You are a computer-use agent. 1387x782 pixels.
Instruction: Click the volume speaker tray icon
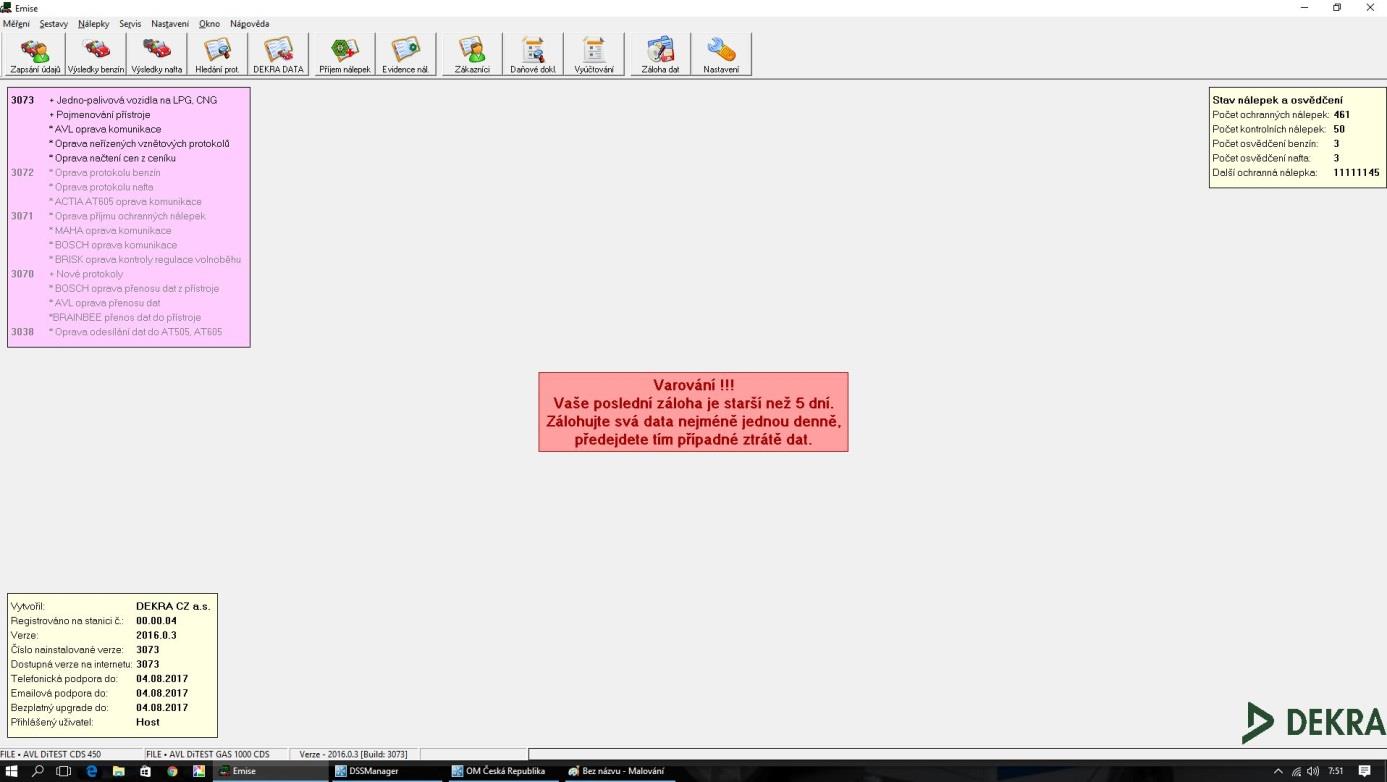pyautogui.click(x=1312, y=771)
